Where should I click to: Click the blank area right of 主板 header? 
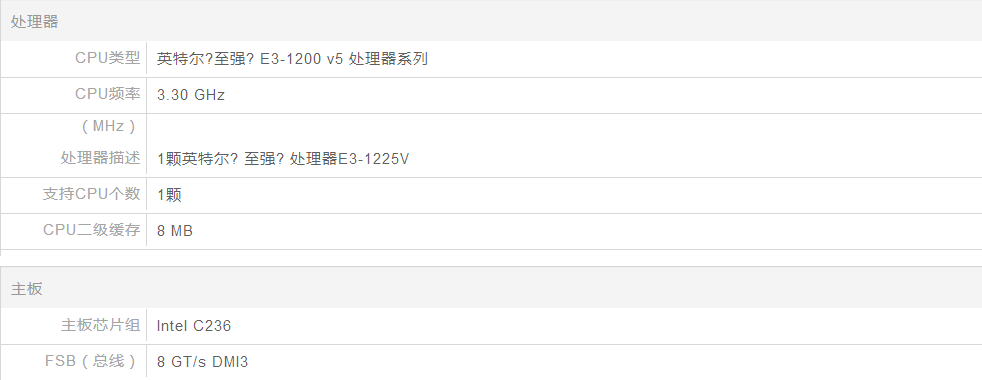click(x=512, y=289)
